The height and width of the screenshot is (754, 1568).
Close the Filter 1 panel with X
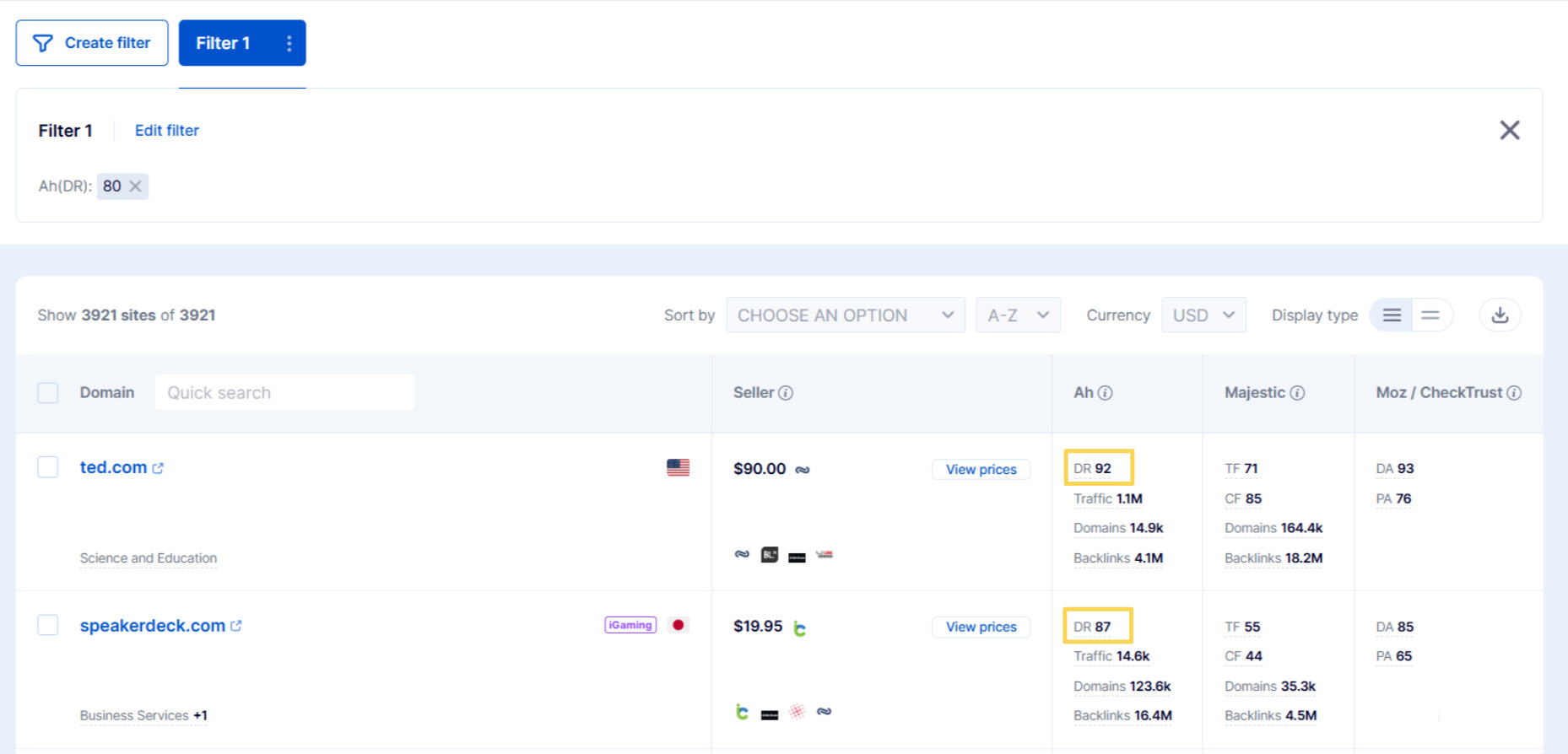point(1509,130)
